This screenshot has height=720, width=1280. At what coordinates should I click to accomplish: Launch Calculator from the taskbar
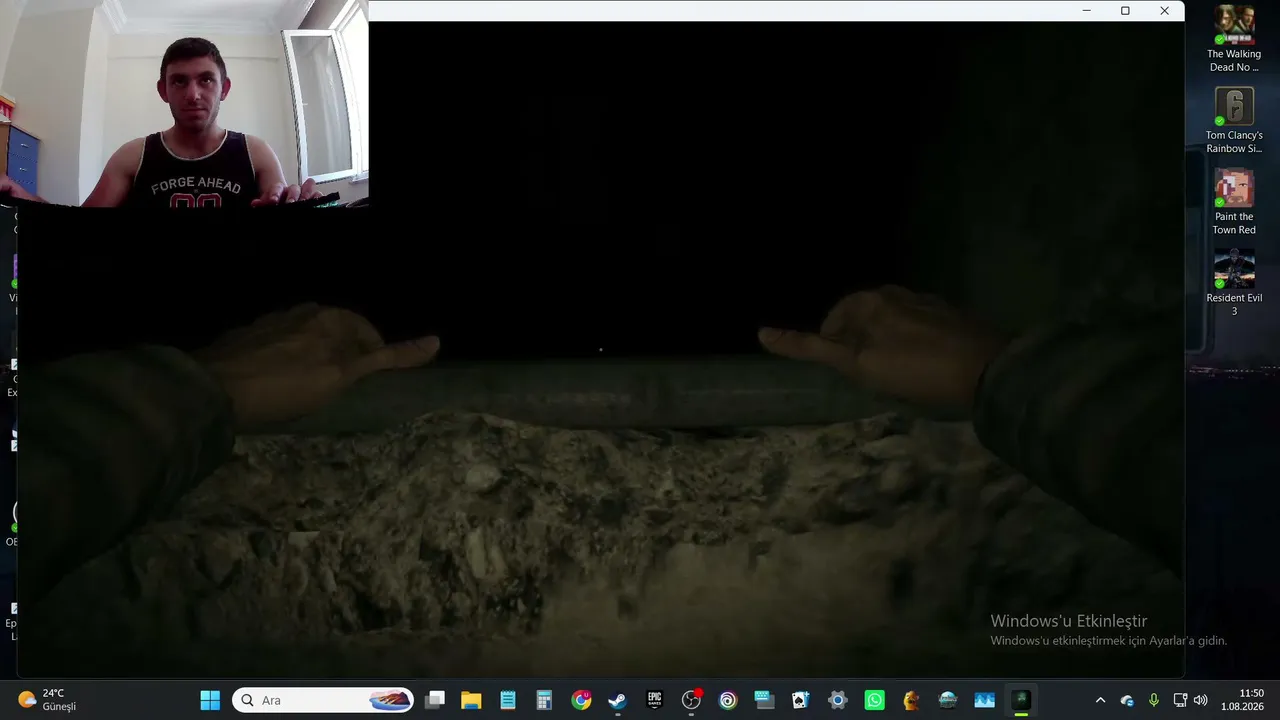coord(544,700)
